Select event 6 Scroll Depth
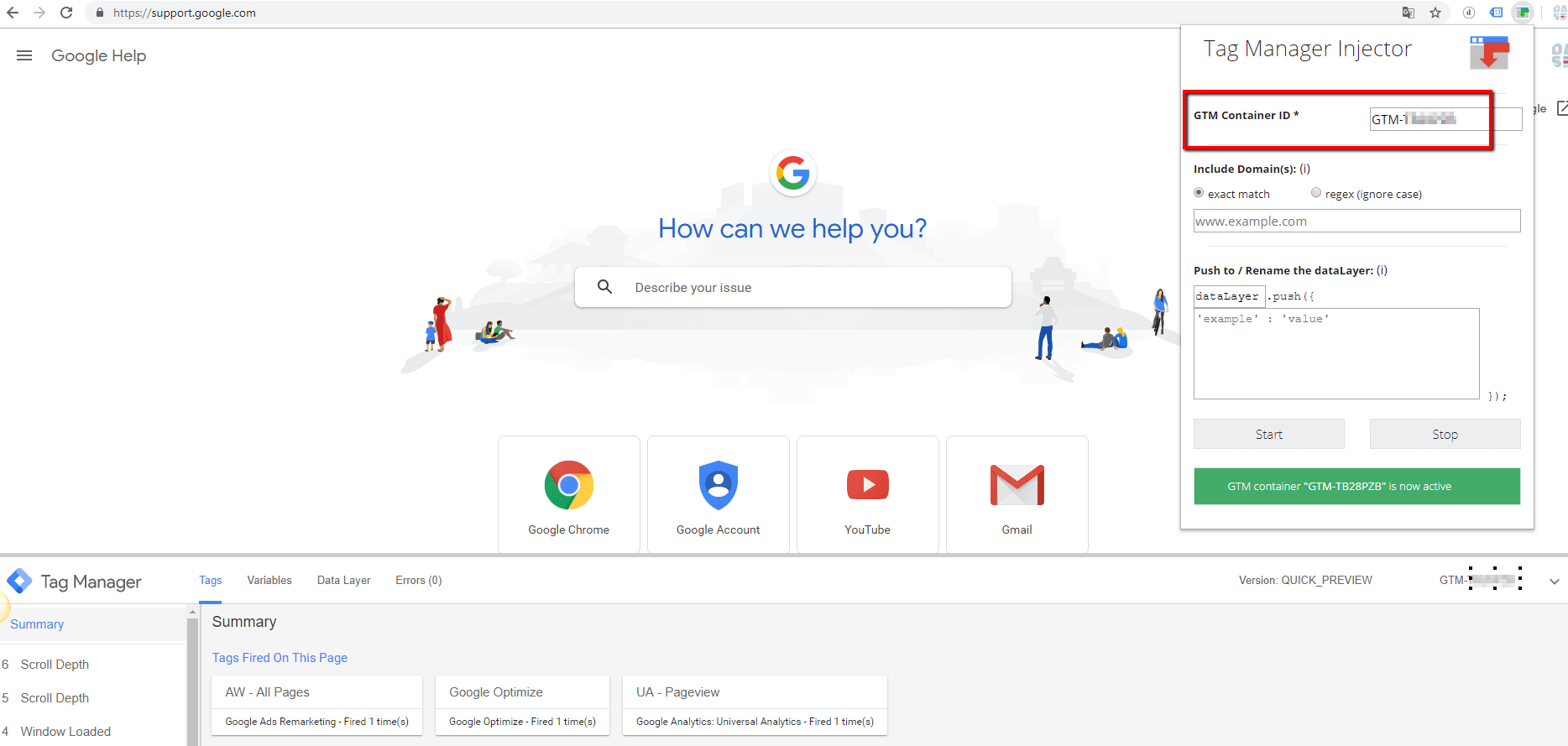Image resolution: width=1568 pixels, height=746 pixels. click(92, 665)
